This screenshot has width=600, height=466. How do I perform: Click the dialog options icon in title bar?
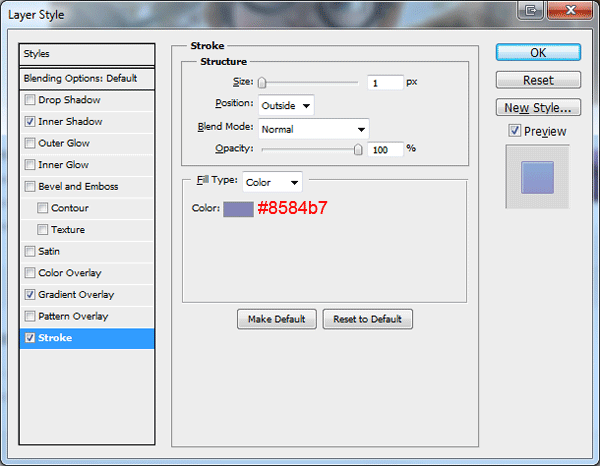pos(530,10)
